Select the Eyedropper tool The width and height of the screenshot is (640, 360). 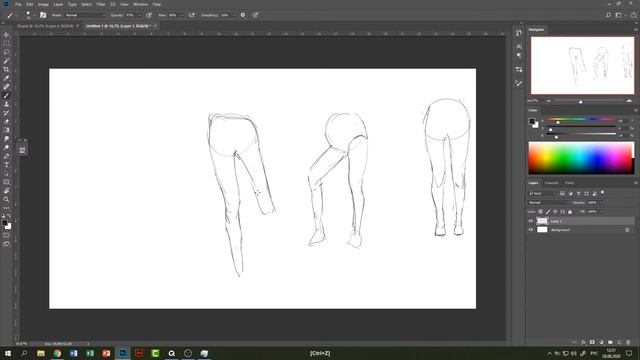pyautogui.click(x=6, y=78)
